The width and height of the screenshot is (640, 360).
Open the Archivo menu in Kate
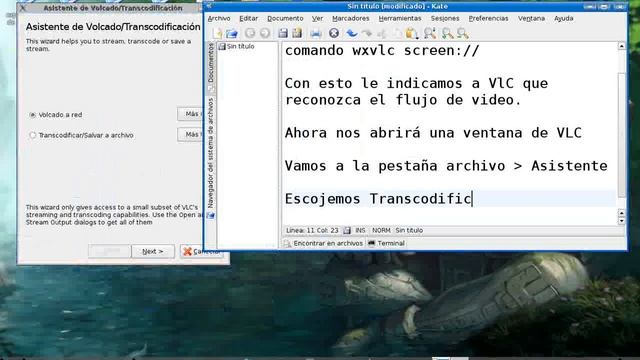click(219, 18)
